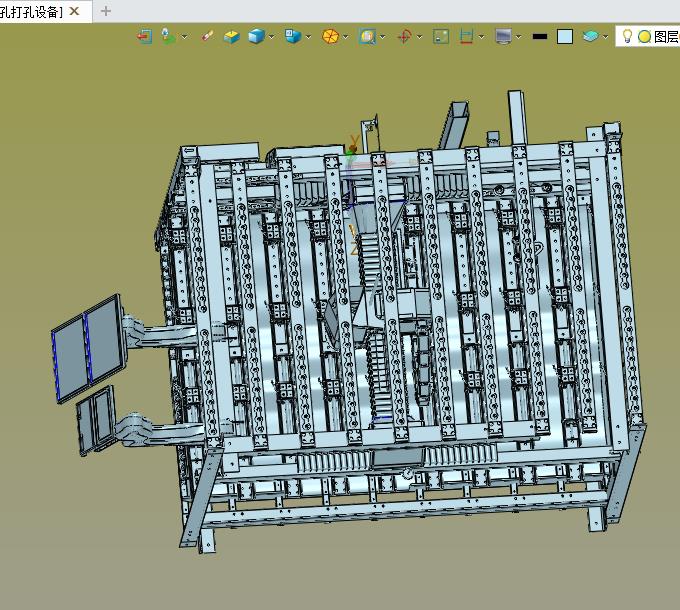Screen dimensions: 680x610
Task: Click the yellow-top section box icon
Action: click(232, 36)
